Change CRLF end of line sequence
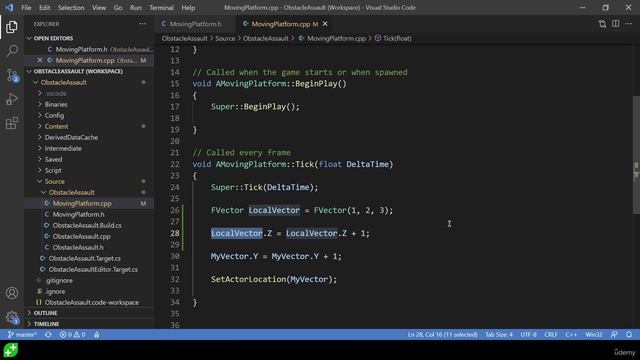640x360 pixels. point(550,334)
